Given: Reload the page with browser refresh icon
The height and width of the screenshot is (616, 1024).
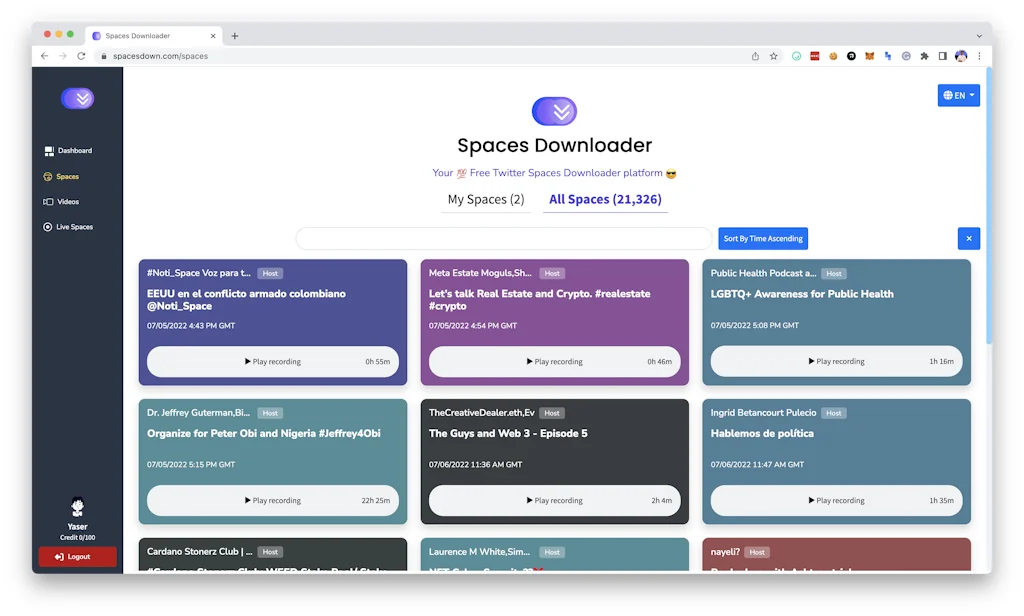Looking at the screenshot, I should [81, 56].
